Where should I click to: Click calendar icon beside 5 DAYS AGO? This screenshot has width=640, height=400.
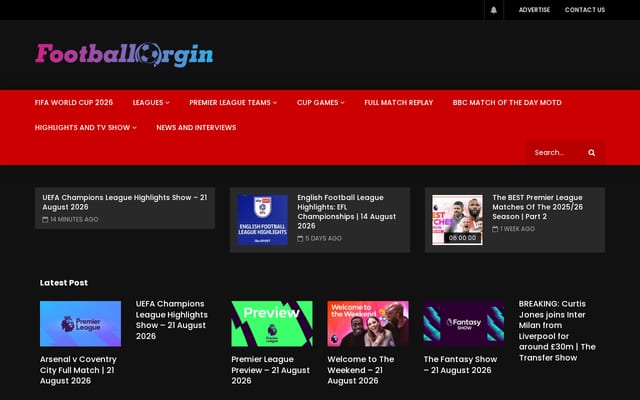coord(300,238)
